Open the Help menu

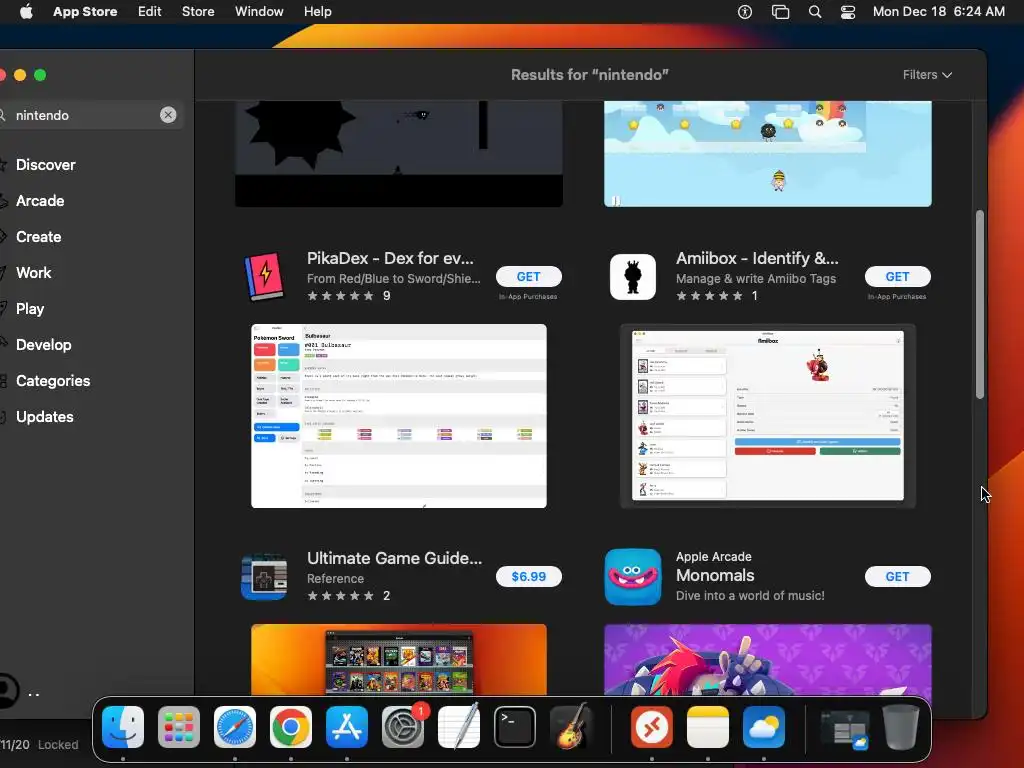[317, 12]
